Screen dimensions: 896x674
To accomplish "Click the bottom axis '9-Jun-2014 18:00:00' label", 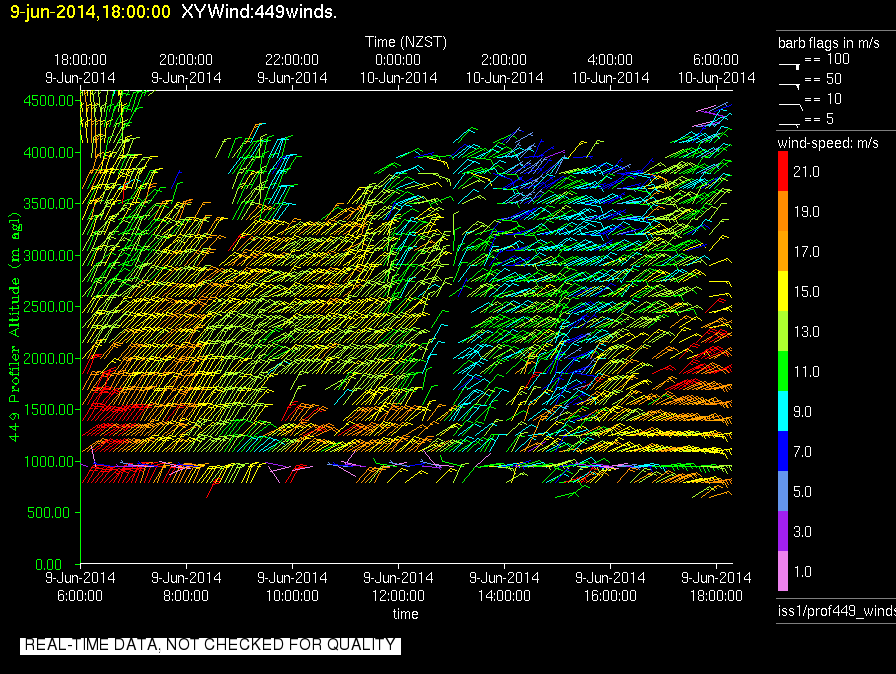I will [x=716, y=587].
